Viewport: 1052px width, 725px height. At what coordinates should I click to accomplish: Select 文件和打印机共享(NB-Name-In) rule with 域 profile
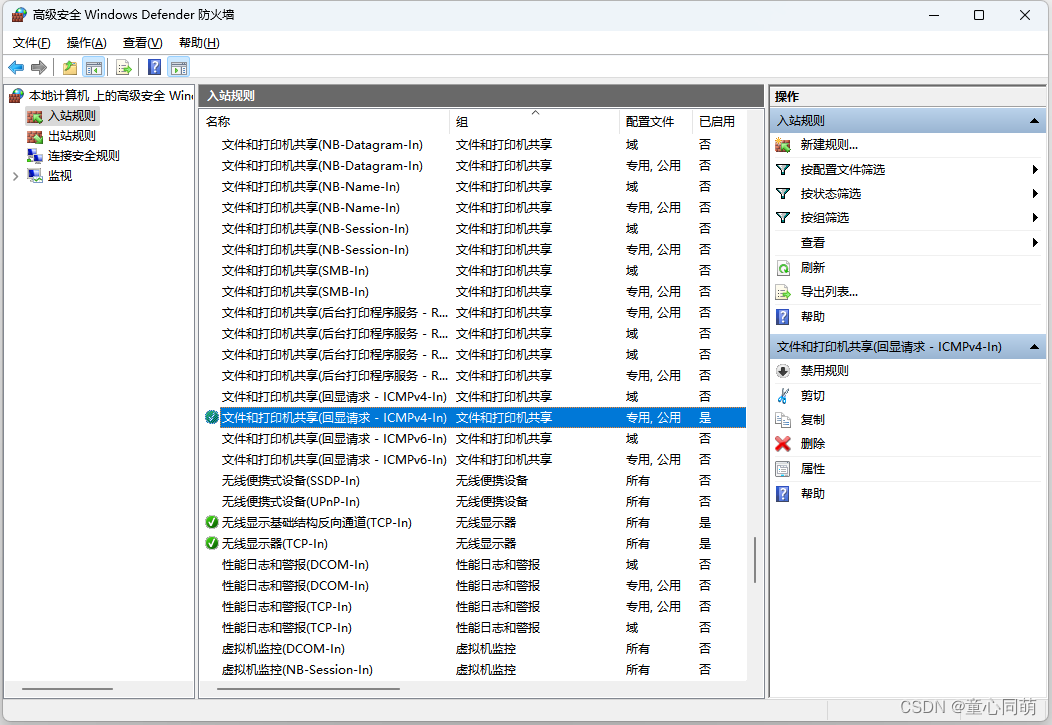click(473, 187)
